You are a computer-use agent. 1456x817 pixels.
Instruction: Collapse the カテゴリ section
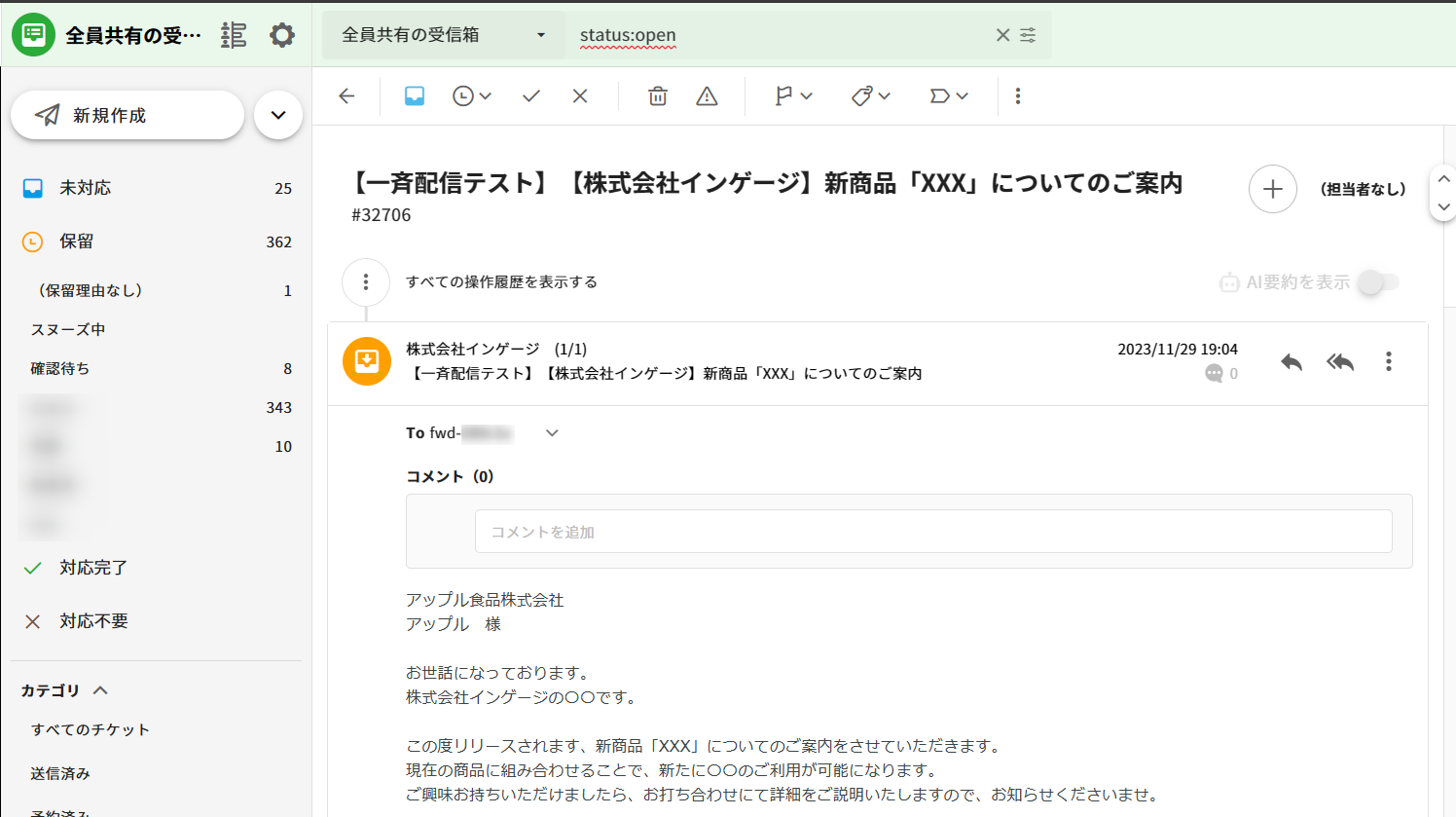(100, 690)
